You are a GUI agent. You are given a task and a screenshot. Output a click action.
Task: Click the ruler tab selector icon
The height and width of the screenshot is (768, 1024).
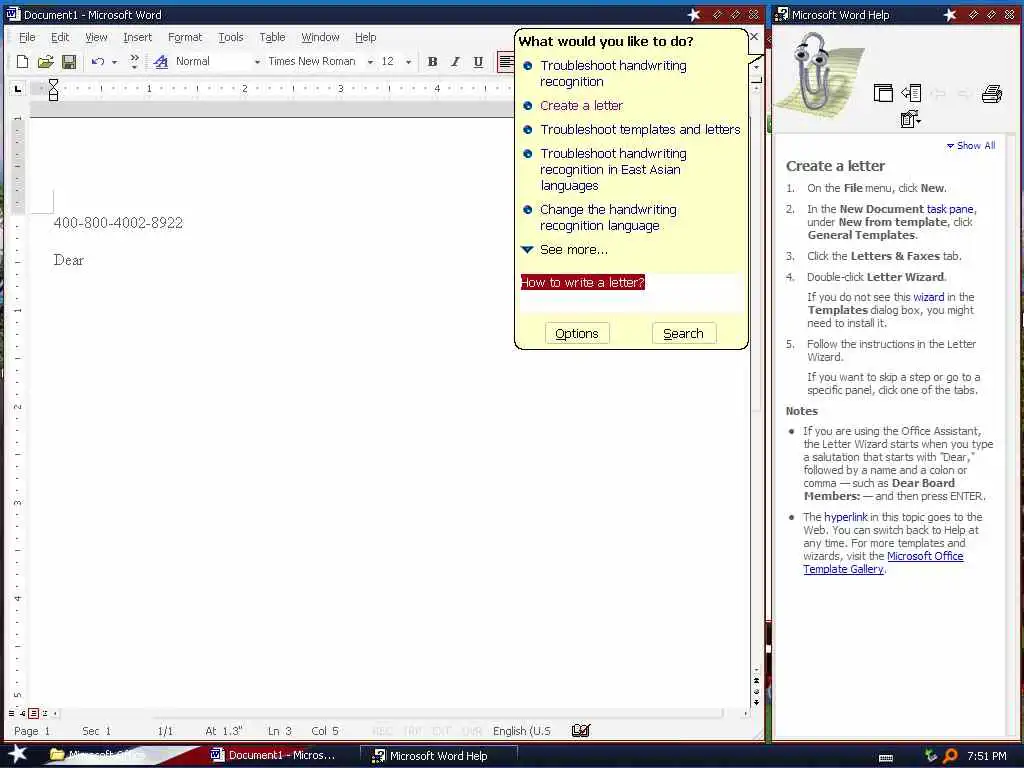point(18,88)
